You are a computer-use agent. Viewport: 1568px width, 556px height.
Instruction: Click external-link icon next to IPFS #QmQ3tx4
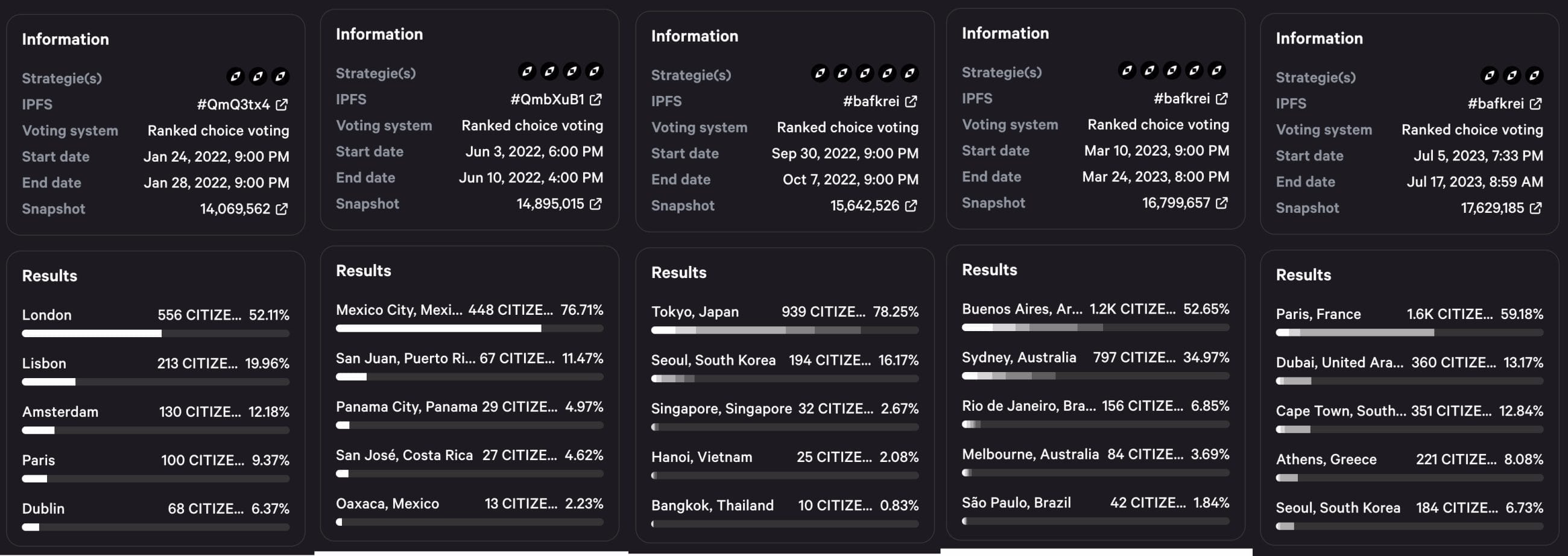[281, 105]
